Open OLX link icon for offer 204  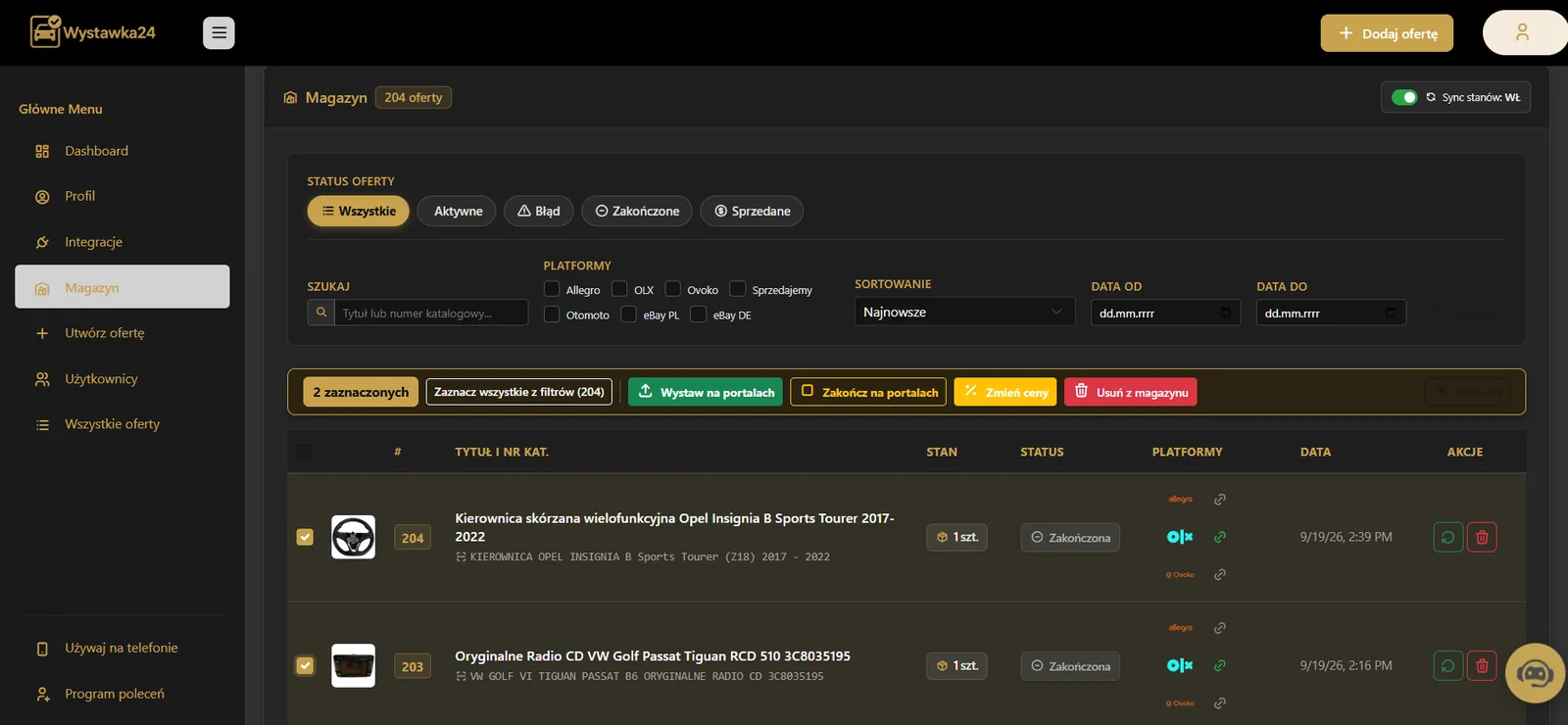coord(1220,537)
